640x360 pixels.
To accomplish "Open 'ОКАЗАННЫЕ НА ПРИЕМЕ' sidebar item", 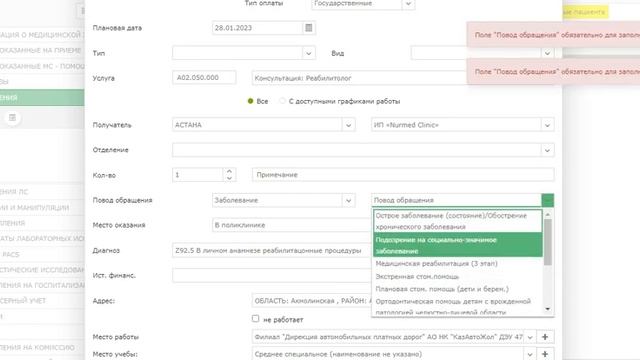I will coord(42,50).
